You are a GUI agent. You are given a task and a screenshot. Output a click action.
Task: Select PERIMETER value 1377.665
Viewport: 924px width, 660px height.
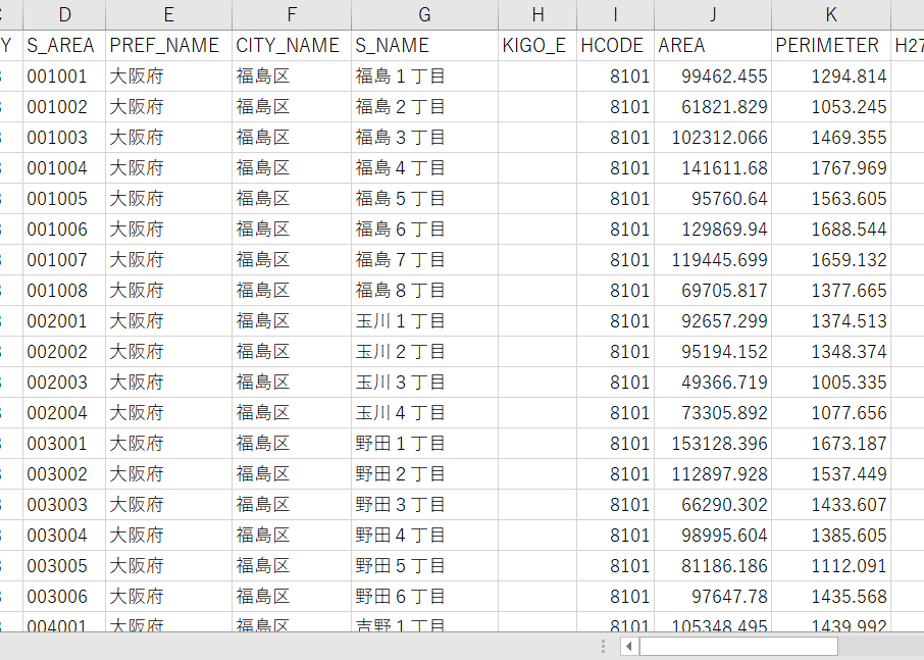pyautogui.click(x=831, y=291)
